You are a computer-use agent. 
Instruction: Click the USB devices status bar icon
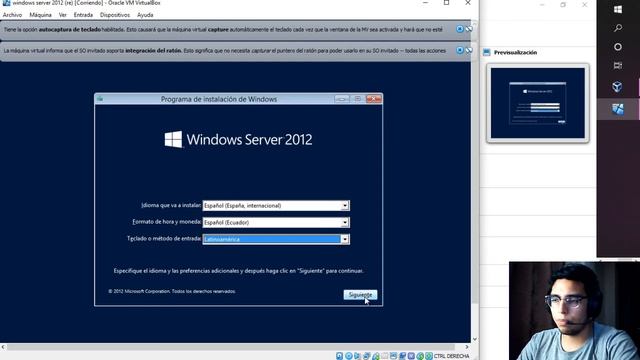[376, 356]
